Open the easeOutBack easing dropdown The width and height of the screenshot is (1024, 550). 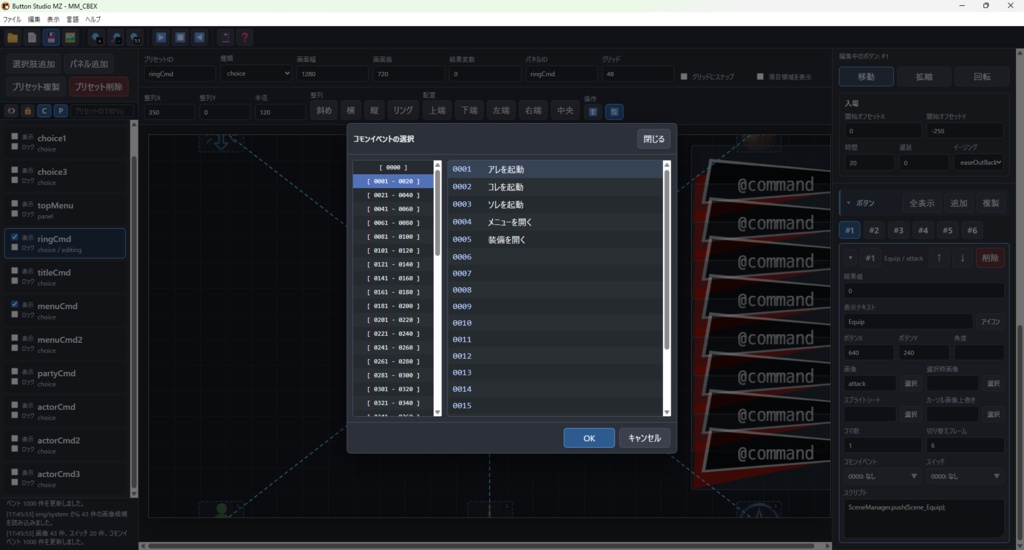pyautogui.click(x=979, y=162)
